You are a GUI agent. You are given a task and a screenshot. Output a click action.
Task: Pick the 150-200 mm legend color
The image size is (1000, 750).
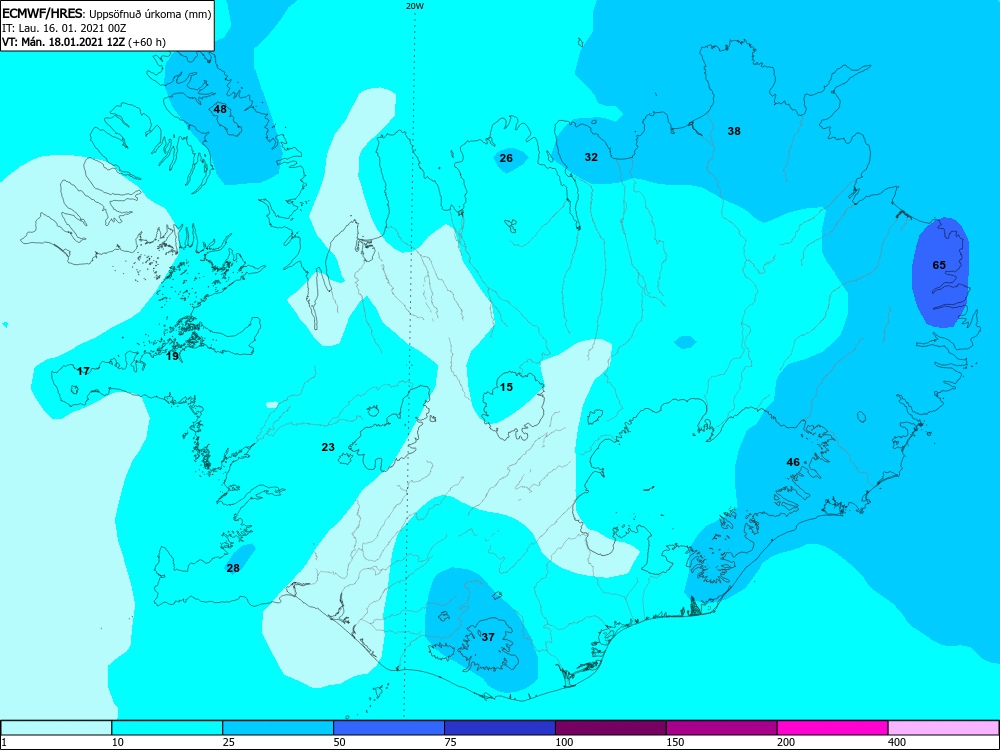click(722, 728)
